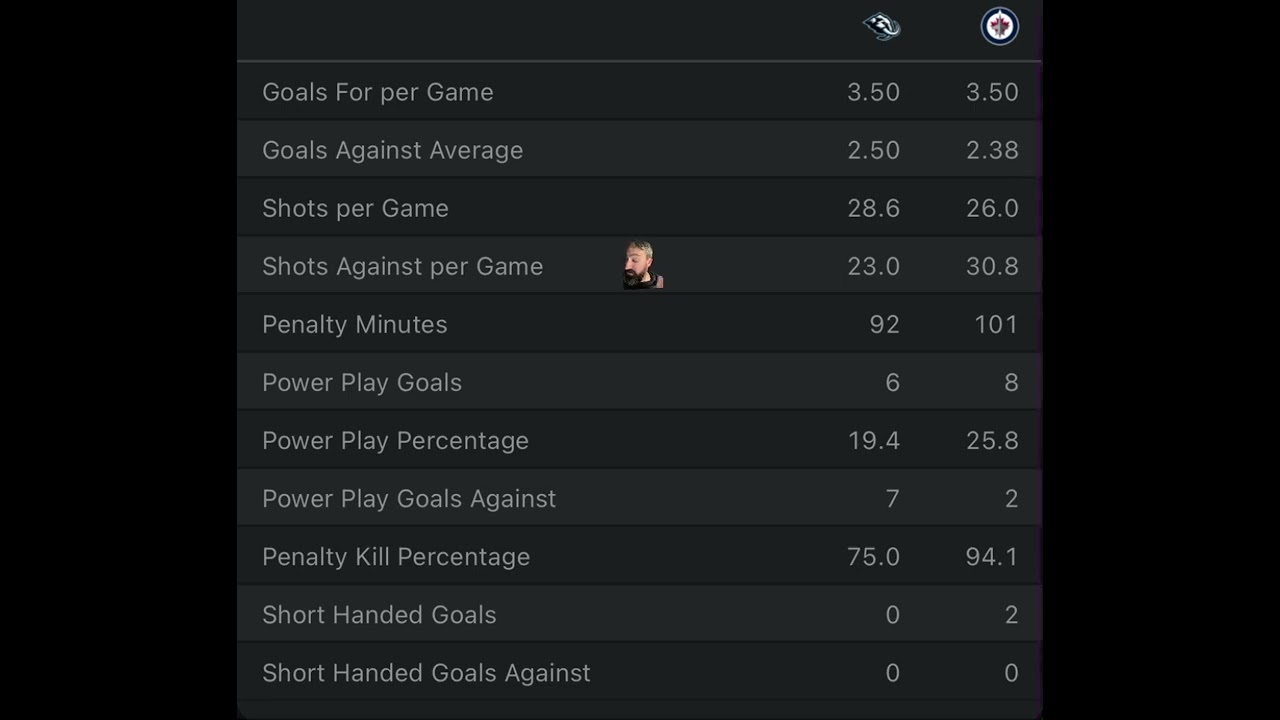Click the Jets' 25.8 power play percentage
Screen dimensions: 1280x720
coord(992,440)
